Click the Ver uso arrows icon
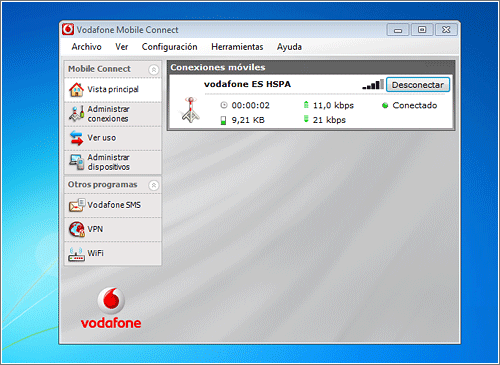500x365 pixels. pyautogui.click(x=76, y=138)
